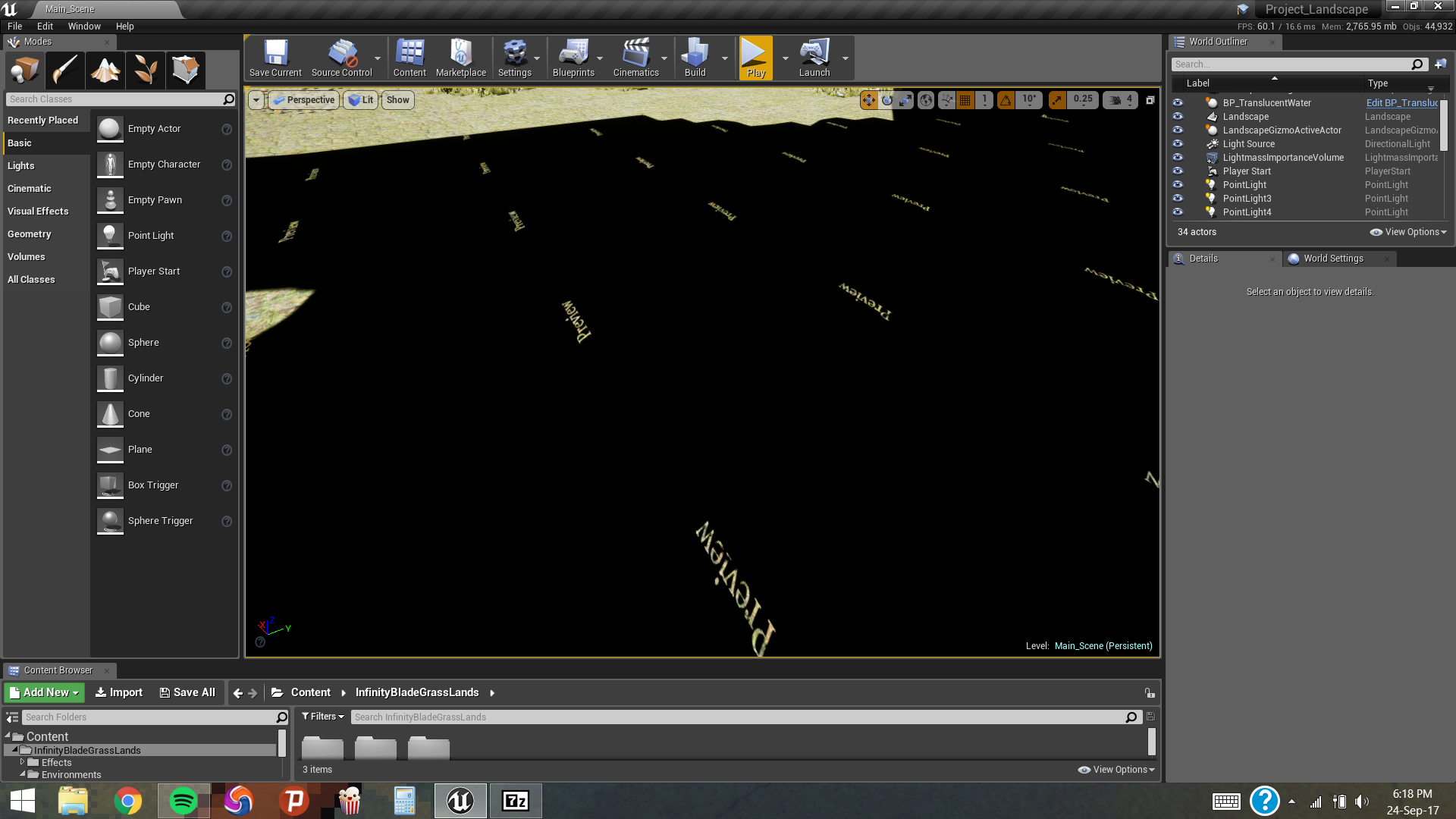Open the Window menu
1456x819 pixels.
click(x=84, y=26)
